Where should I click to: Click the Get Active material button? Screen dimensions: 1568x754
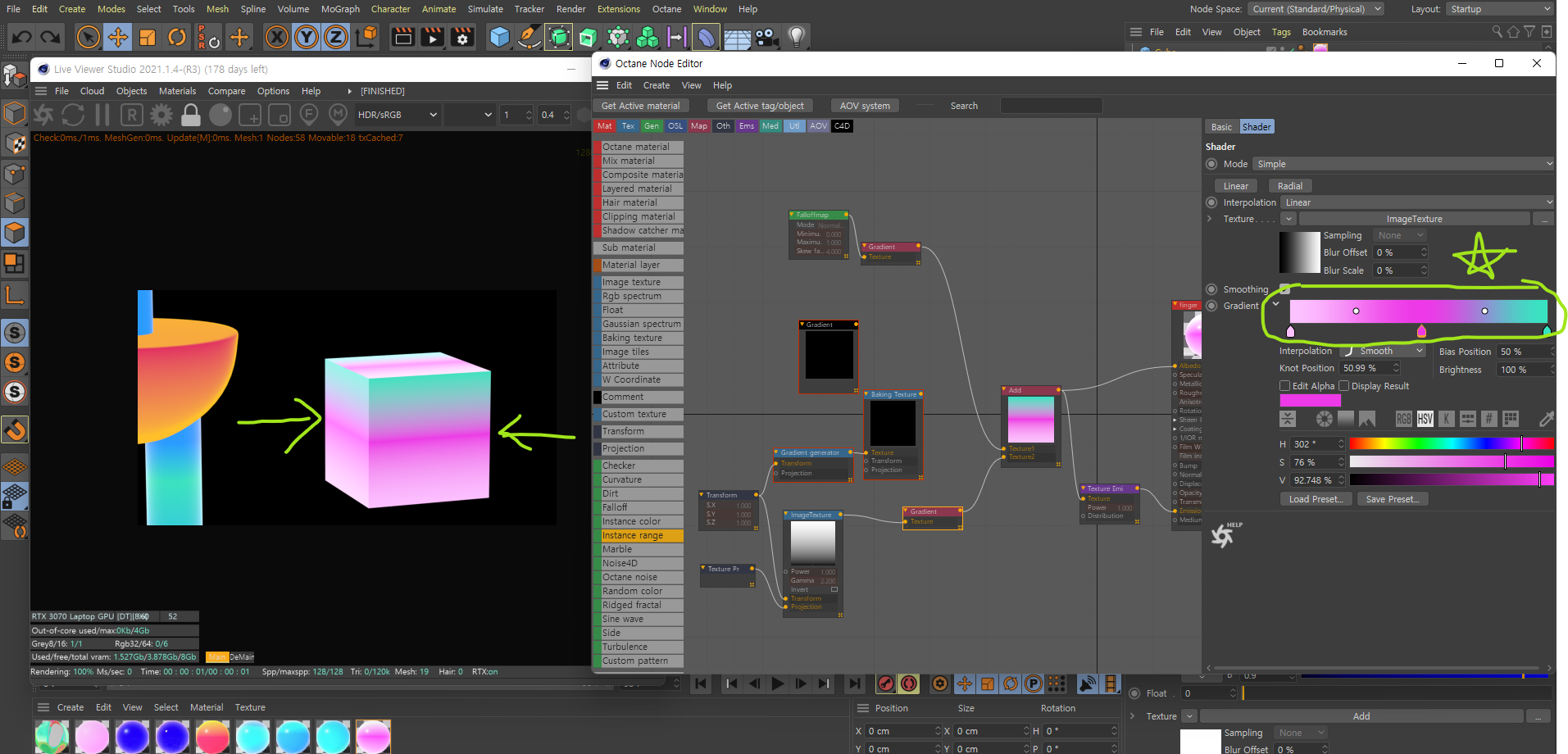pyautogui.click(x=641, y=106)
